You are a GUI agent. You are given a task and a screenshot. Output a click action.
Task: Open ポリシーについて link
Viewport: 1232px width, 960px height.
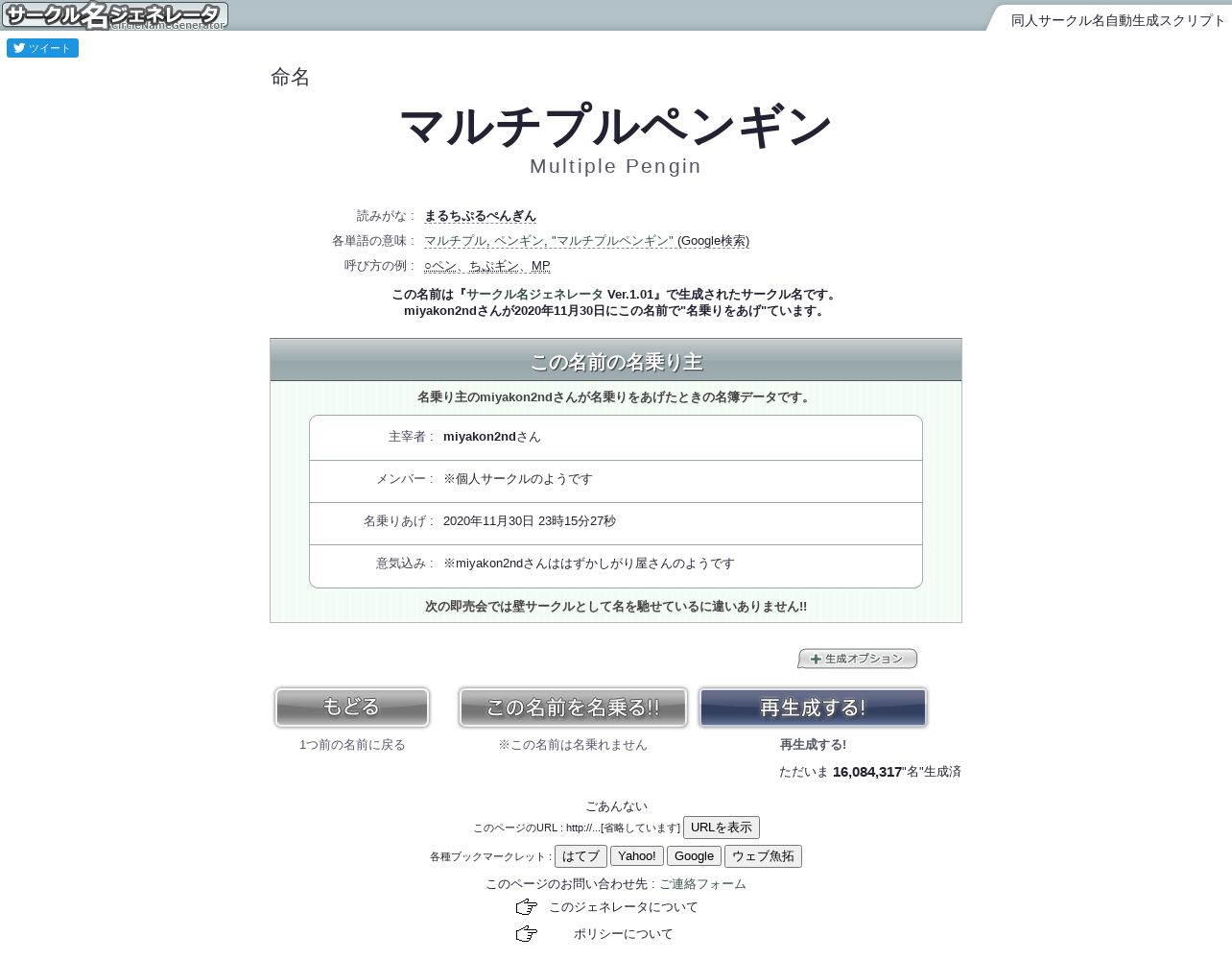click(623, 934)
